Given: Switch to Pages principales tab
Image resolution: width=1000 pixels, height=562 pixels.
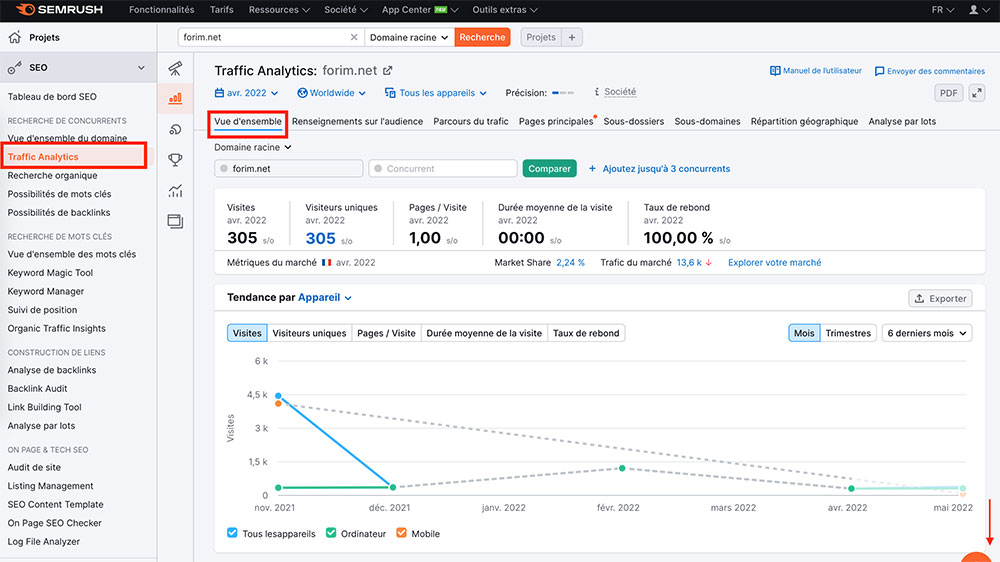Looking at the screenshot, I should click(556, 121).
